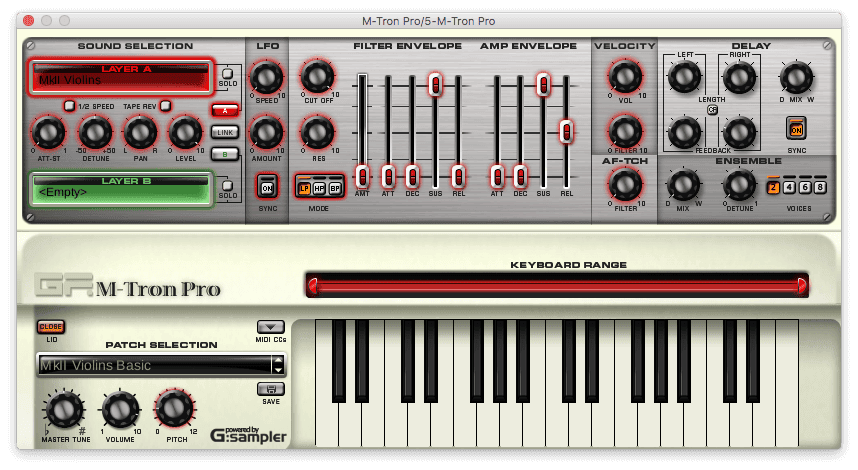Click the filter Cut Off knob
The image size is (858, 470).
tap(316, 76)
